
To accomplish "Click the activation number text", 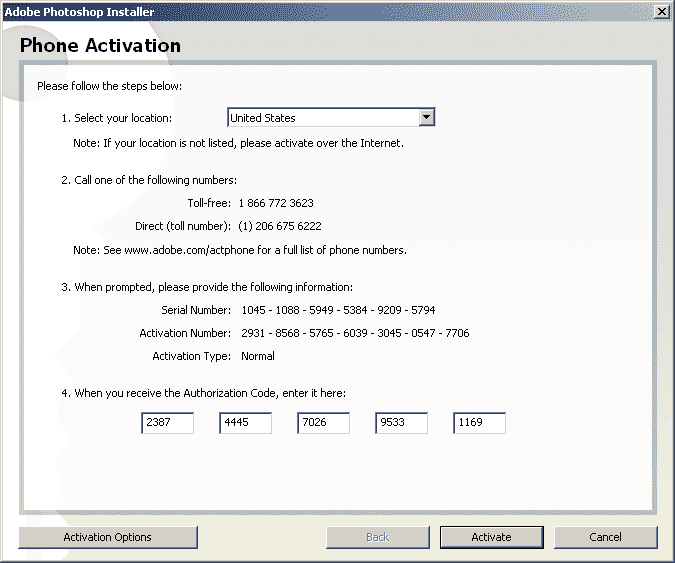I will tap(355, 333).
